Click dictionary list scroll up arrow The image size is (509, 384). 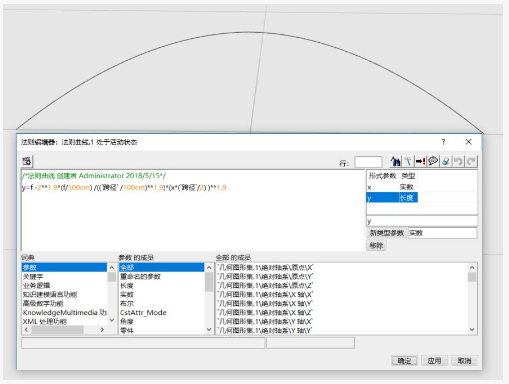point(112,267)
